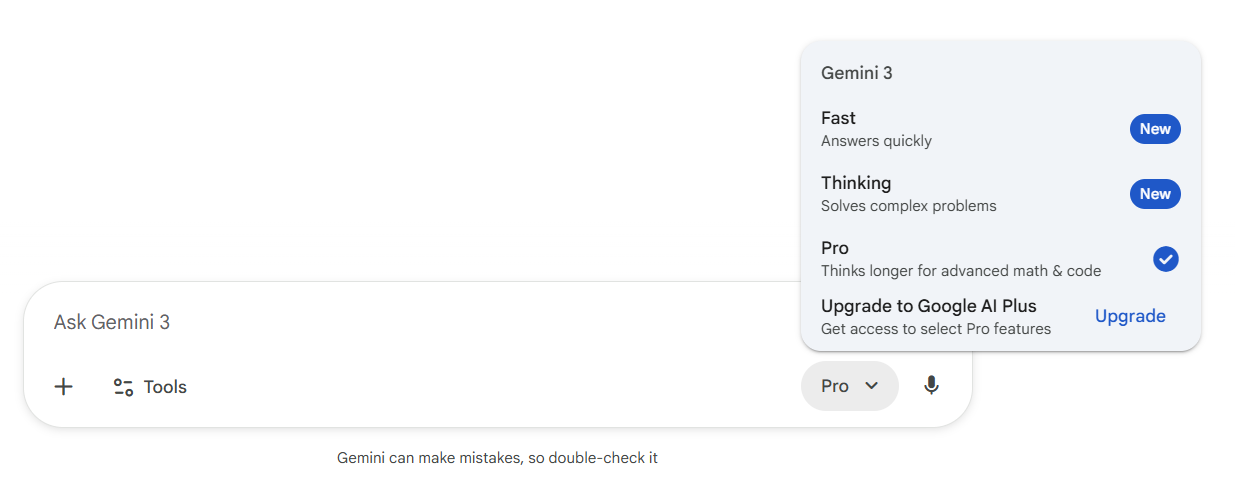The image size is (1235, 482).
Task: Click the chevron arrow in the Pro selector
Action: (x=871, y=386)
